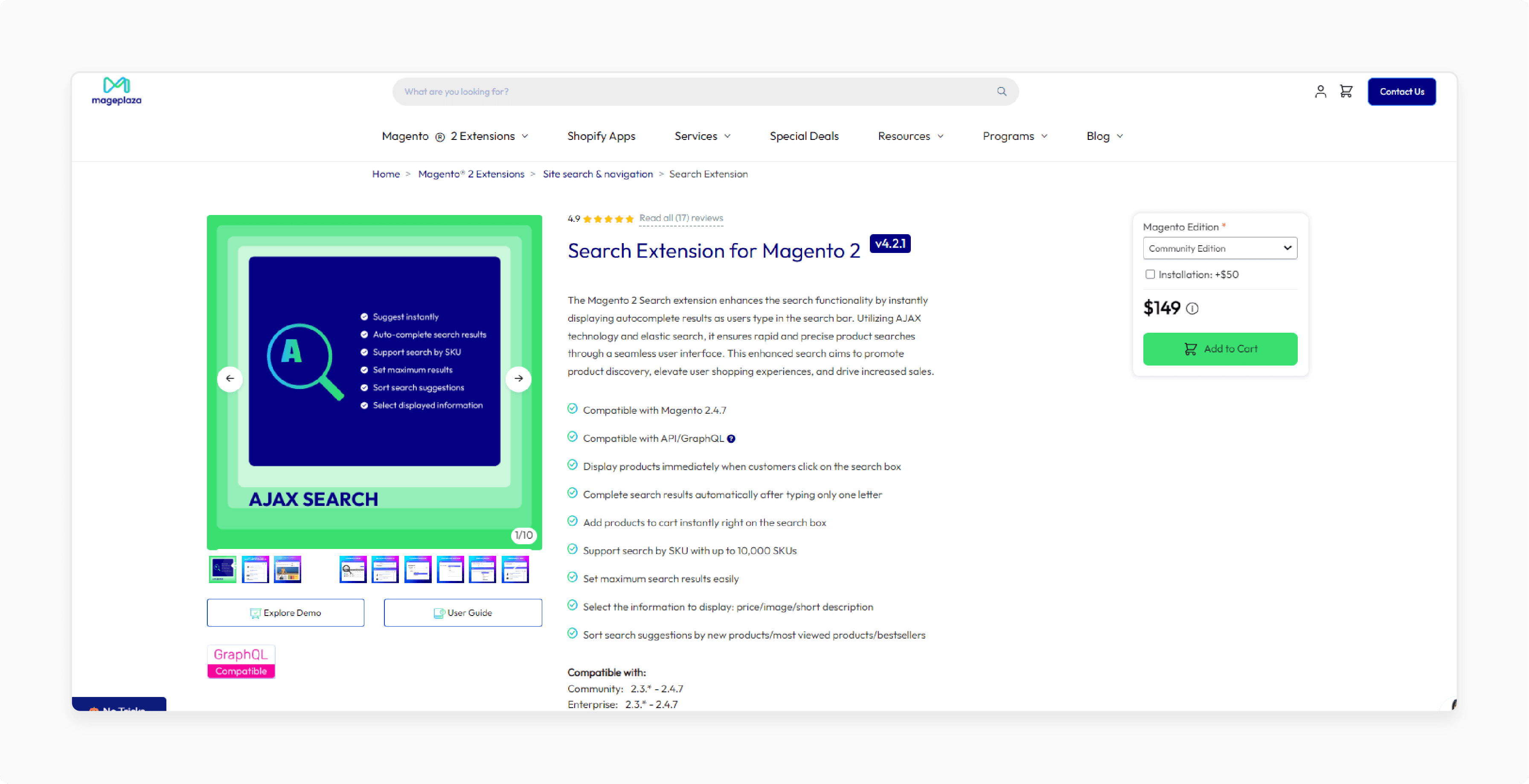Open Special Deals menu item
Image resolution: width=1529 pixels, height=784 pixels.
click(804, 136)
